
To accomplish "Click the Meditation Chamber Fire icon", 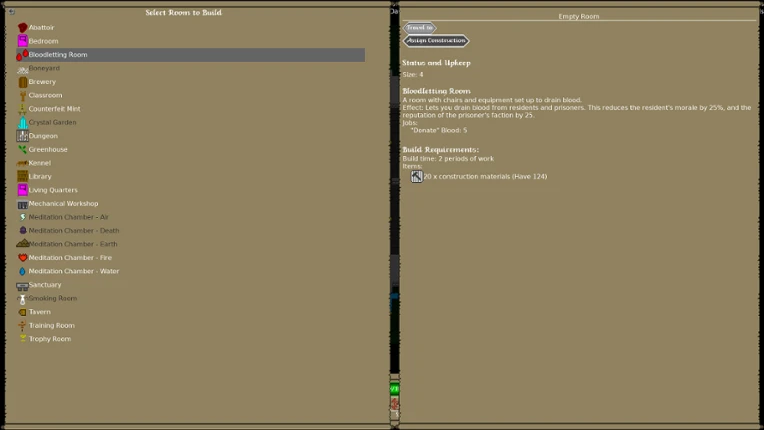I will point(22,258).
